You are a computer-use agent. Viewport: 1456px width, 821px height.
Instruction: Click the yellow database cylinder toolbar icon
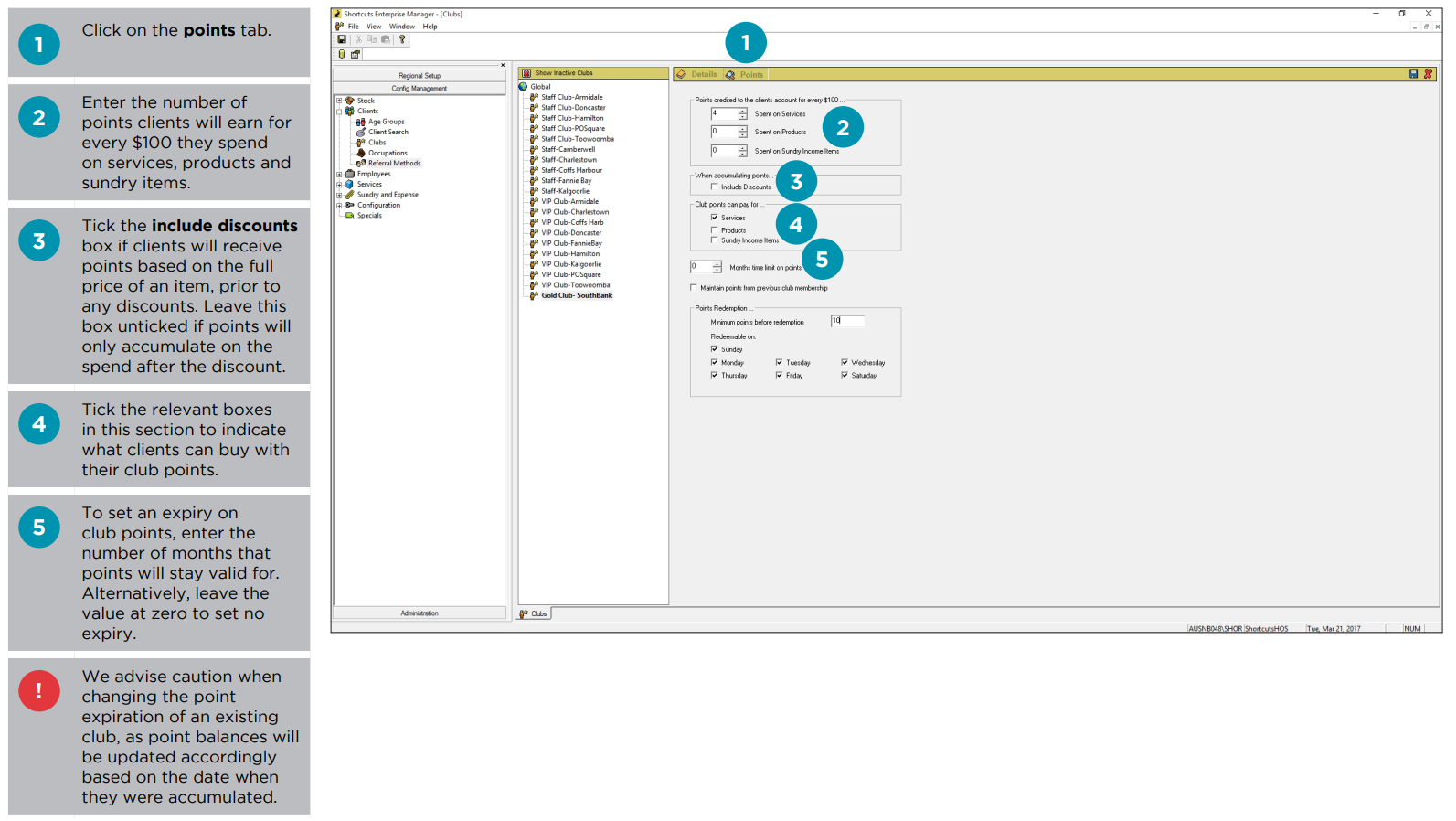click(342, 54)
